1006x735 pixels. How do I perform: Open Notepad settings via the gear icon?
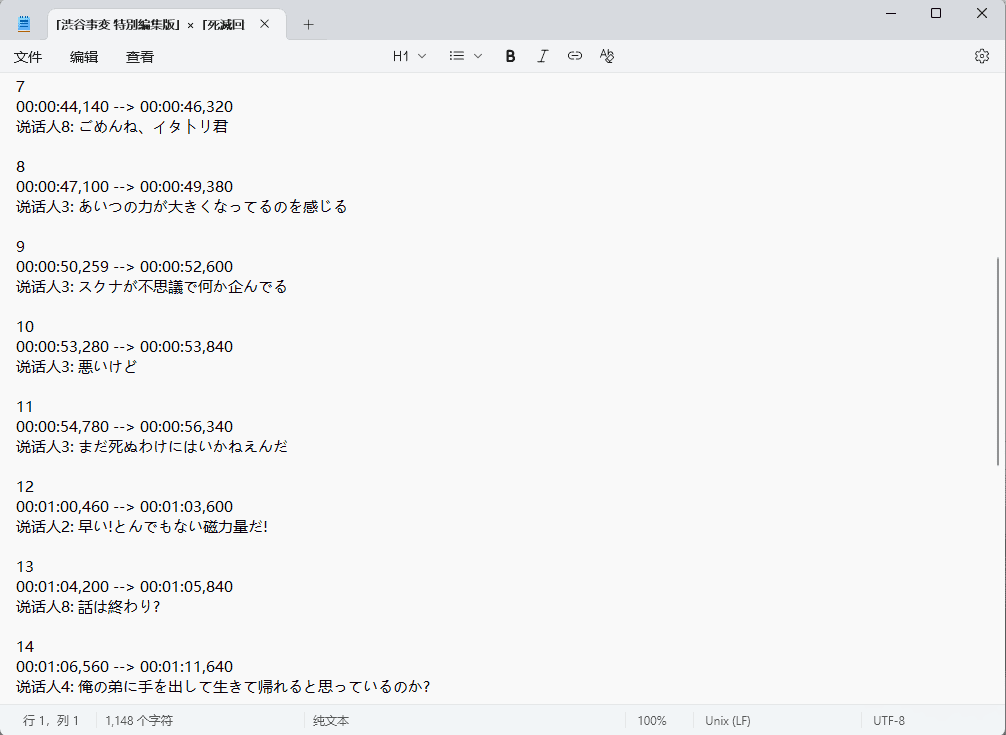981,57
